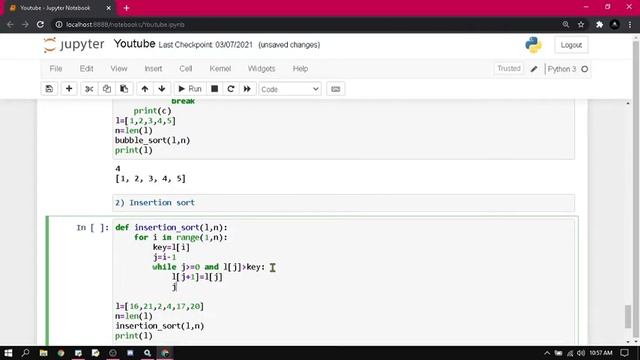Open Chrome from the taskbar

pos(61,353)
